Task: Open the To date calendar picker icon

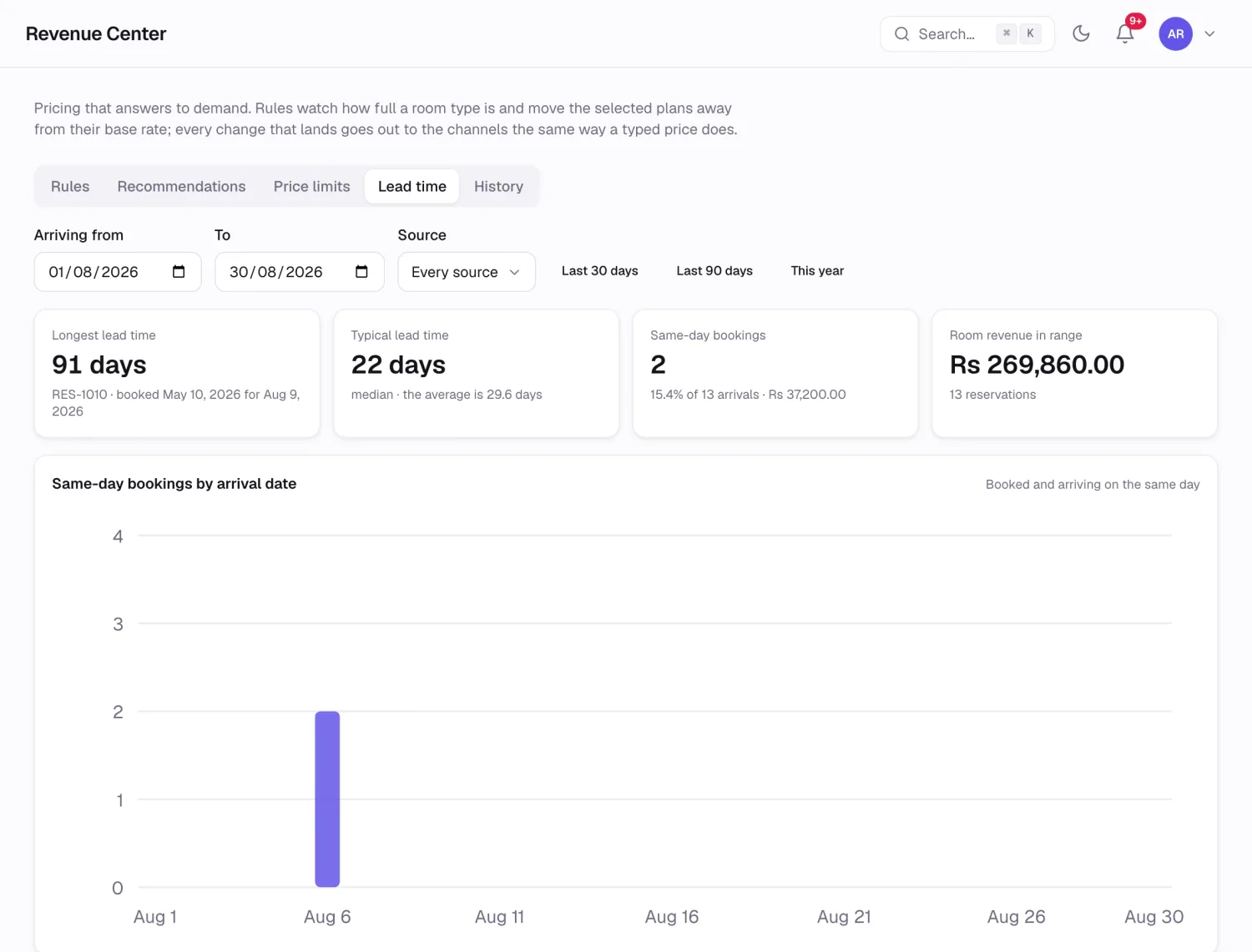Action: [x=361, y=271]
